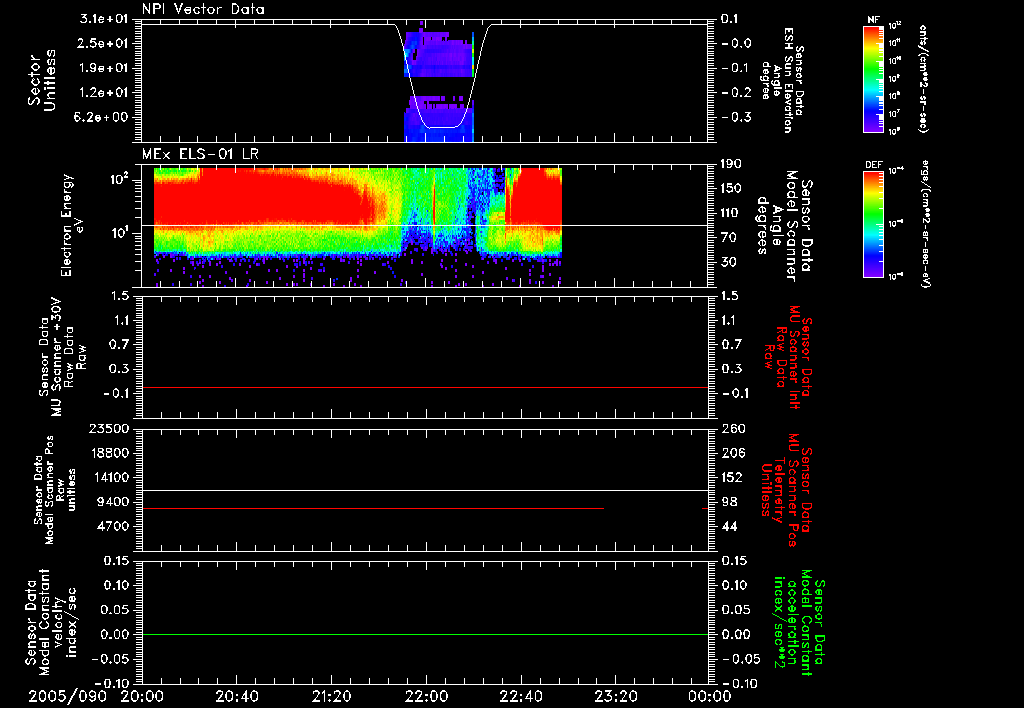The image size is (1024, 708).
Task: Click the 23500 scanner position tick
Action: [x=108, y=429]
